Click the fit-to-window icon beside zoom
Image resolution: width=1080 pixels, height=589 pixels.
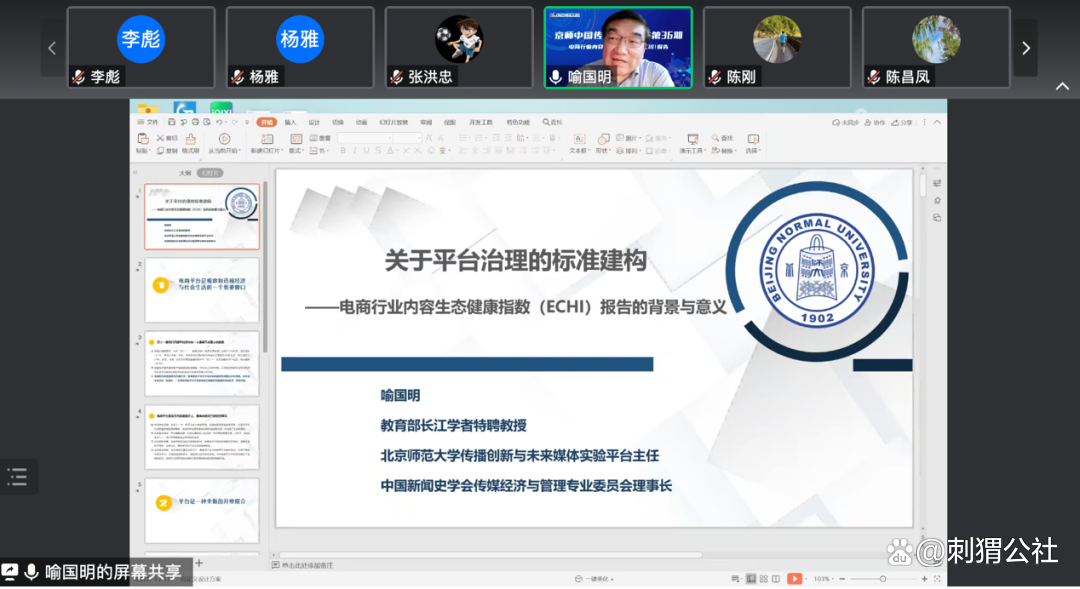[x=937, y=579]
